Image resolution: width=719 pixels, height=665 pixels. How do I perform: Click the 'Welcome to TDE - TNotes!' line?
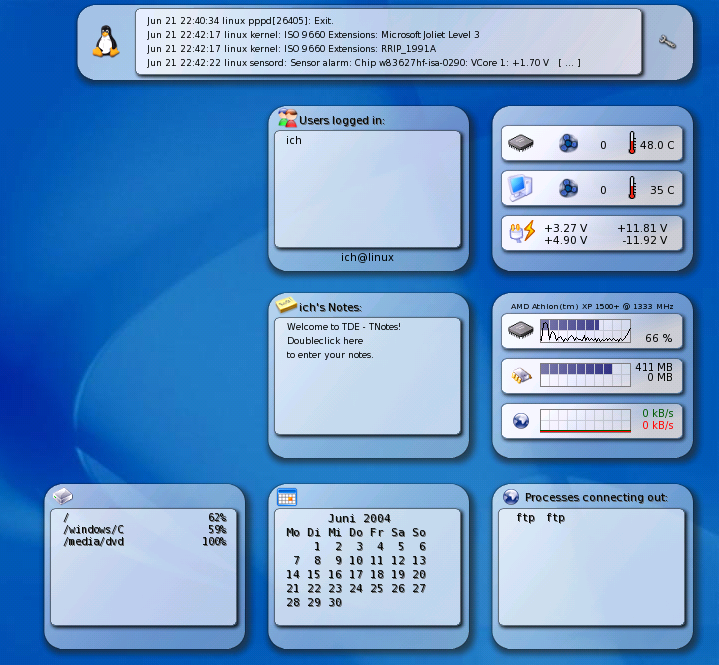(x=343, y=327)
